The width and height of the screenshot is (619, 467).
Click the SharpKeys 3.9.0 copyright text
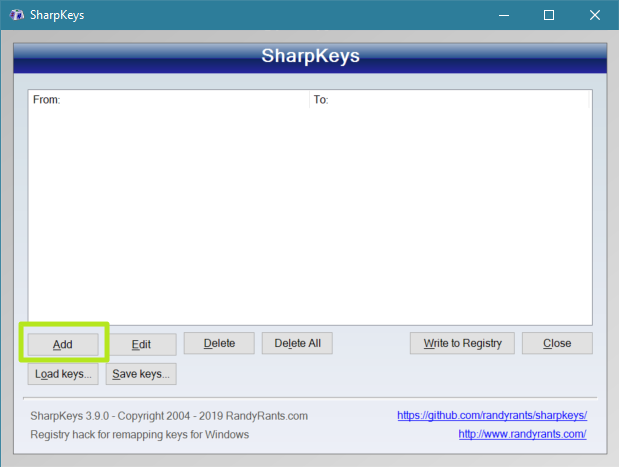(x=169, y=416)
